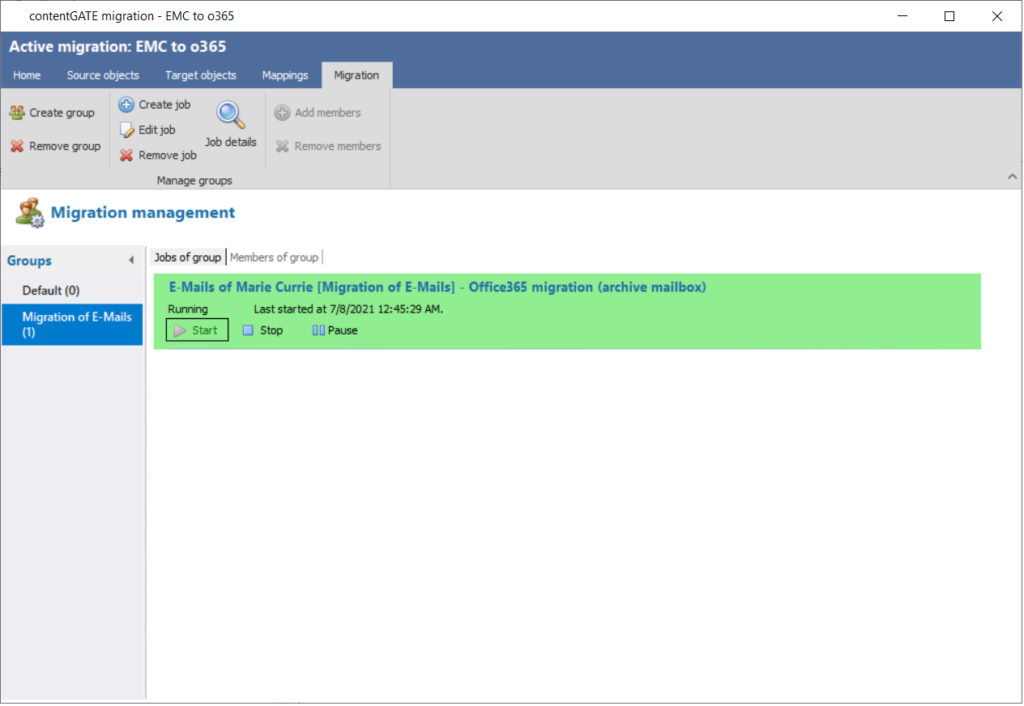
Task: Open the E-Mails of Marie Currie job title
Action: 437,287
